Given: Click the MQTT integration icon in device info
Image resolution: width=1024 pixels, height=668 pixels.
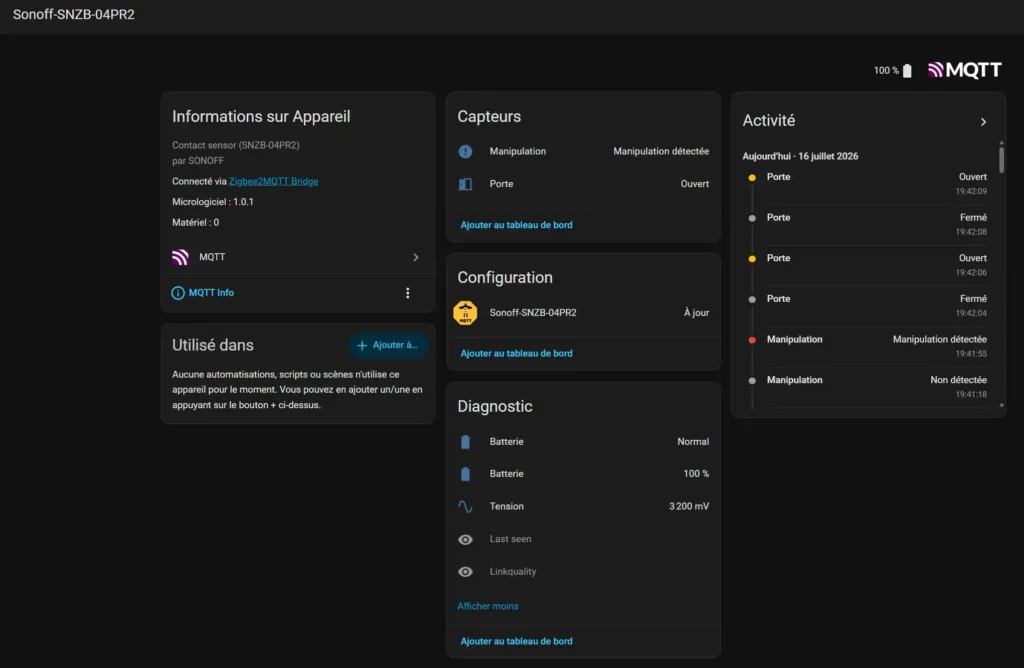Looking at the screenshot, I should click(x=180, y=257).
